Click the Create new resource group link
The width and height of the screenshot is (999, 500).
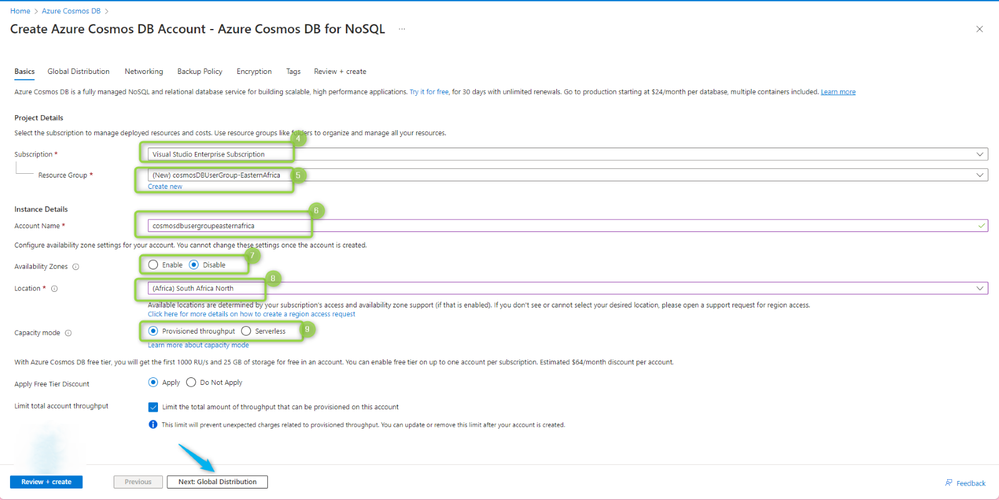point(165,187)
